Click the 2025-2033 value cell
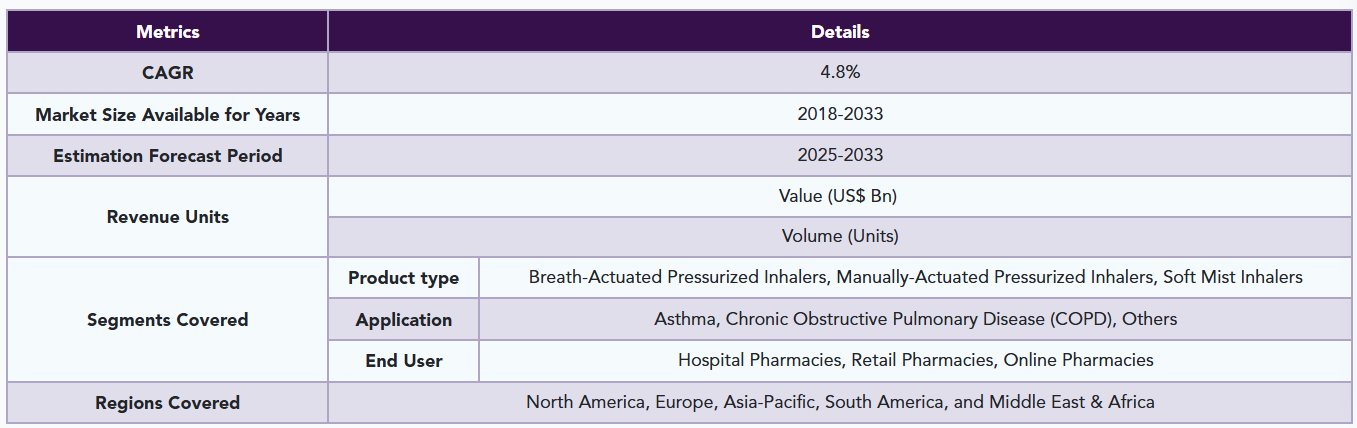The width and height of the screenshot is (1357, 428). coord(840,155)
